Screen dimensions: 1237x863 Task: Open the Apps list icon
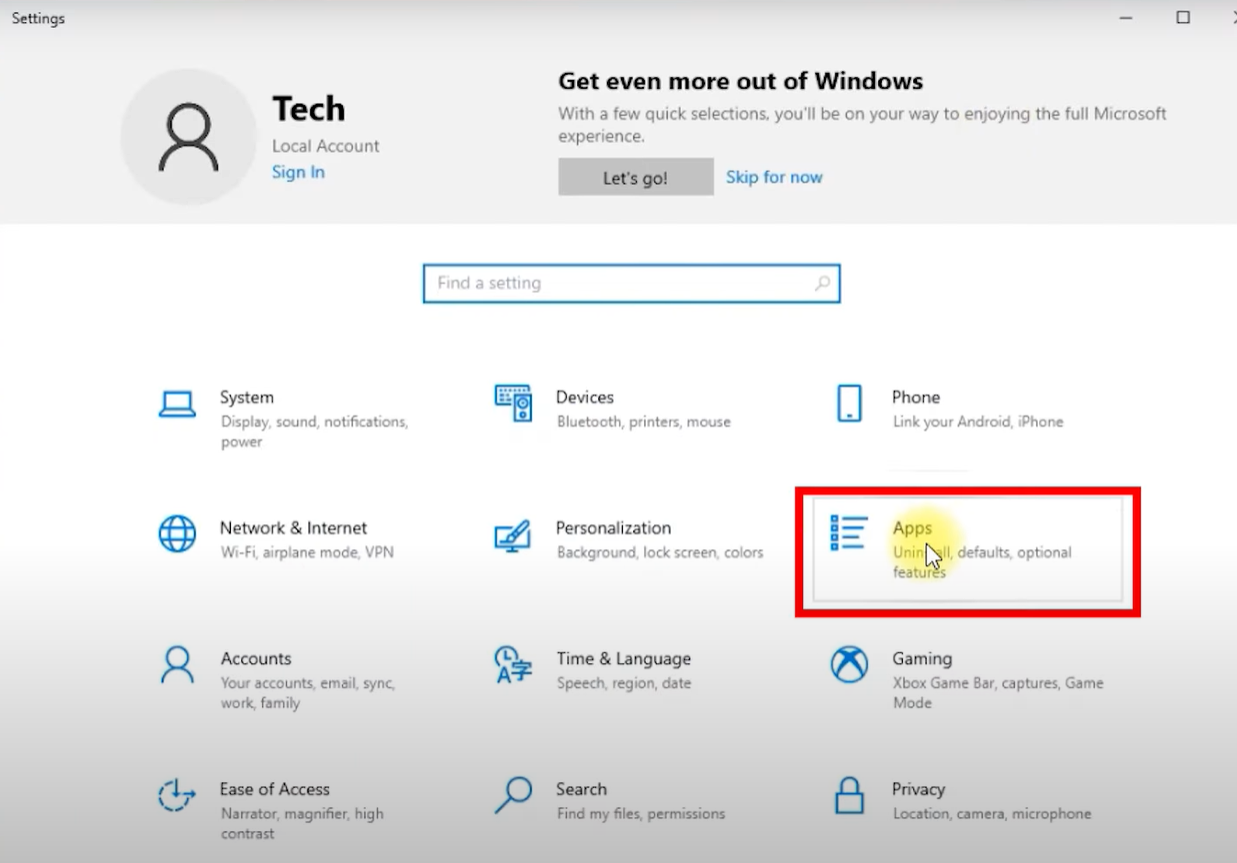(849, 533)
